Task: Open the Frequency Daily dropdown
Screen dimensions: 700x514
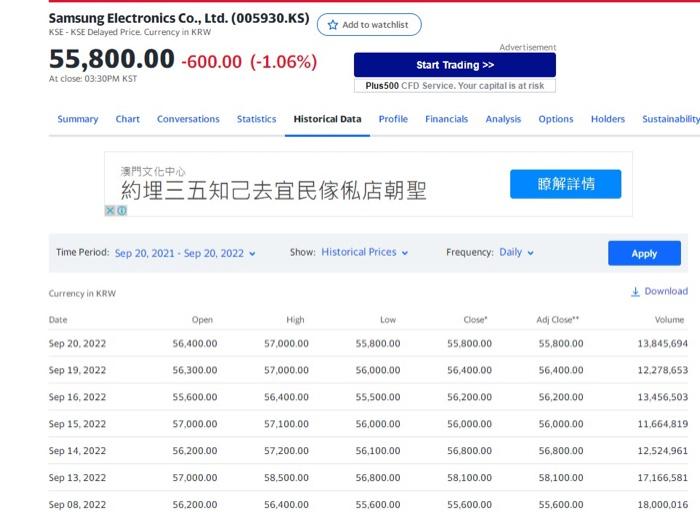Action: click(x=517, y=252)
